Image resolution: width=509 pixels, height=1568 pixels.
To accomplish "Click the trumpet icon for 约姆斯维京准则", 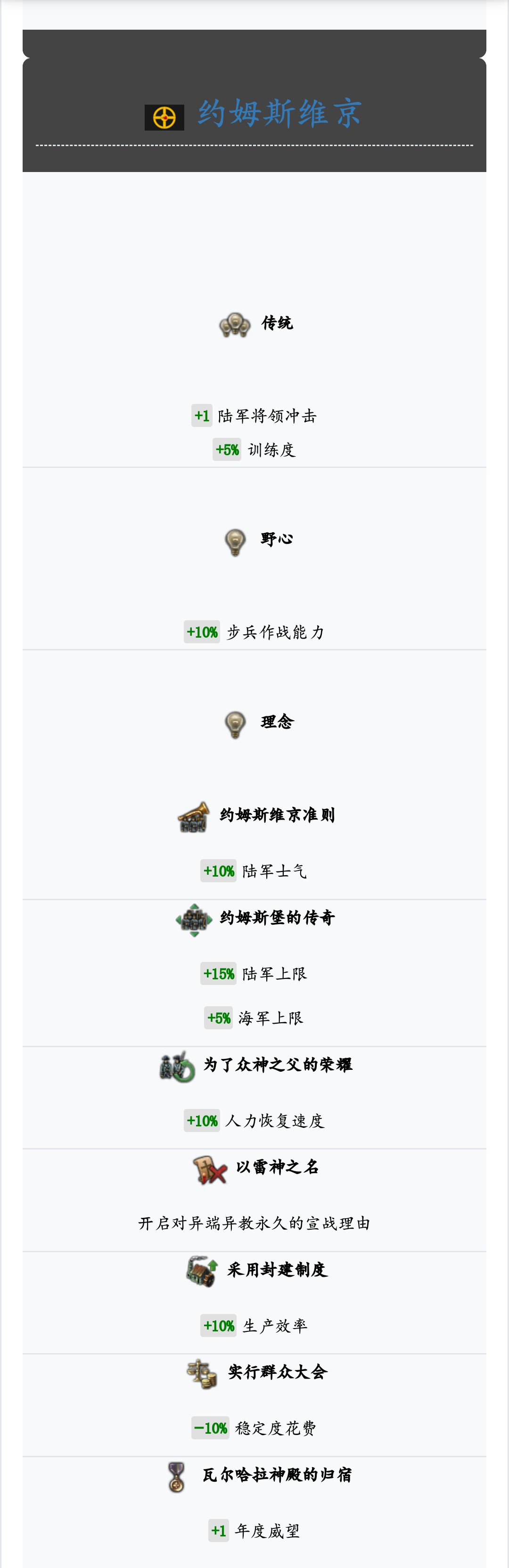I will click(x=194, y=816).
